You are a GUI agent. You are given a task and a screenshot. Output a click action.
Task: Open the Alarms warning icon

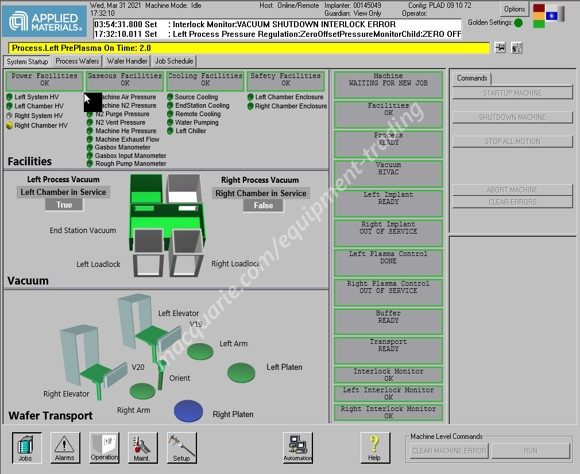point(65,448)
